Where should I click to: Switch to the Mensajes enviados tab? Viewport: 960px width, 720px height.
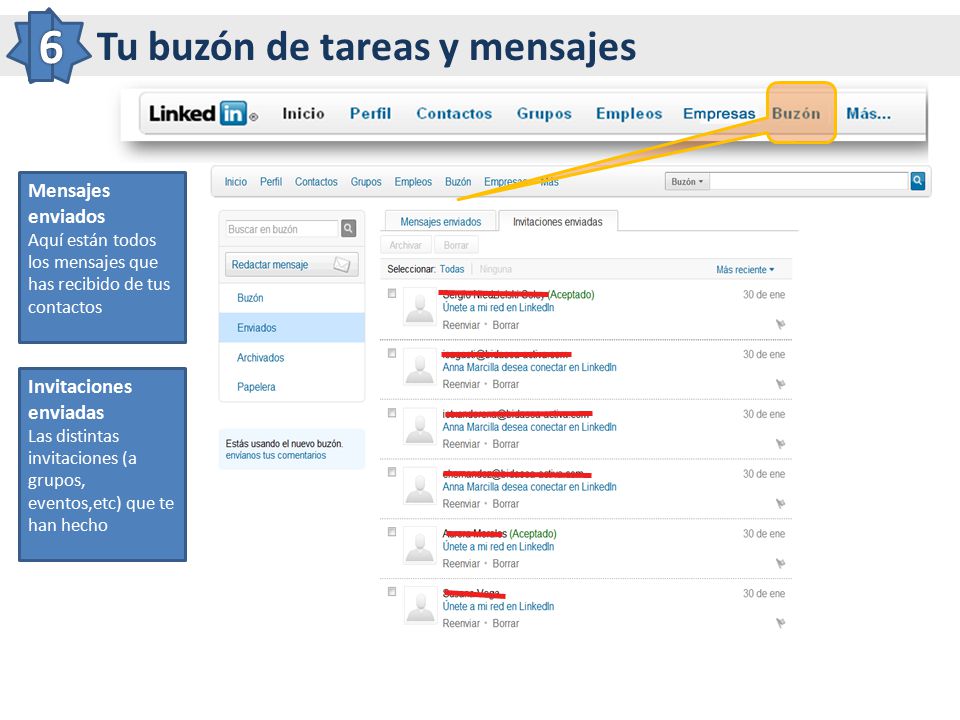point(441,222)
